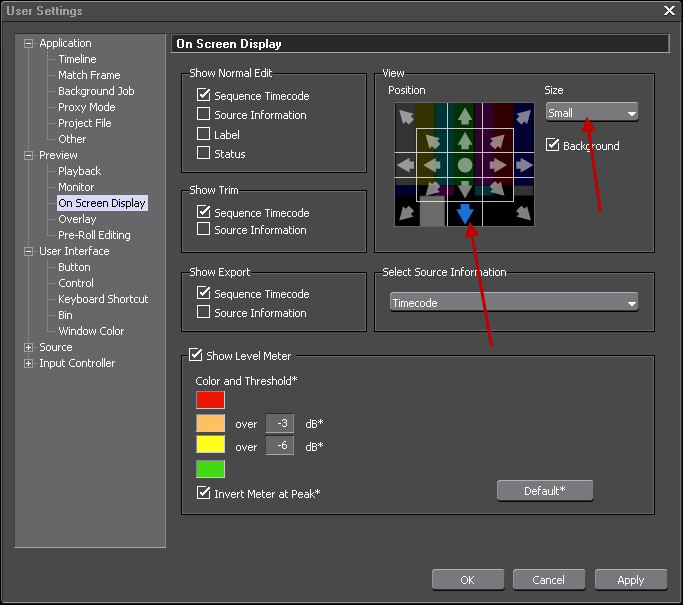The width and height of the screenshot is (683, 605).
Task: Disable the Show Level Meter checkbox
Action: click(x=195, y=355)
